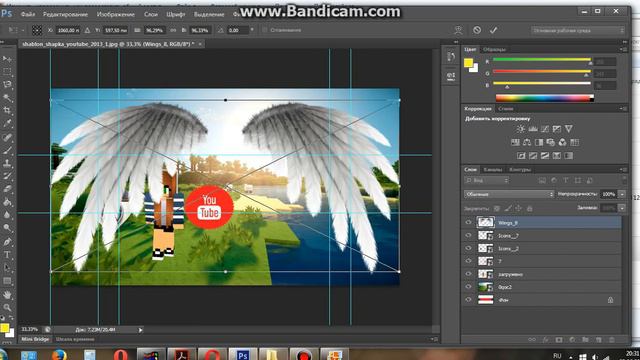Image resolution: width=640 pixels, height=360 pixels.
Task: Add a Brightness/Contrast adjustment
Action: tap(520, 129)
